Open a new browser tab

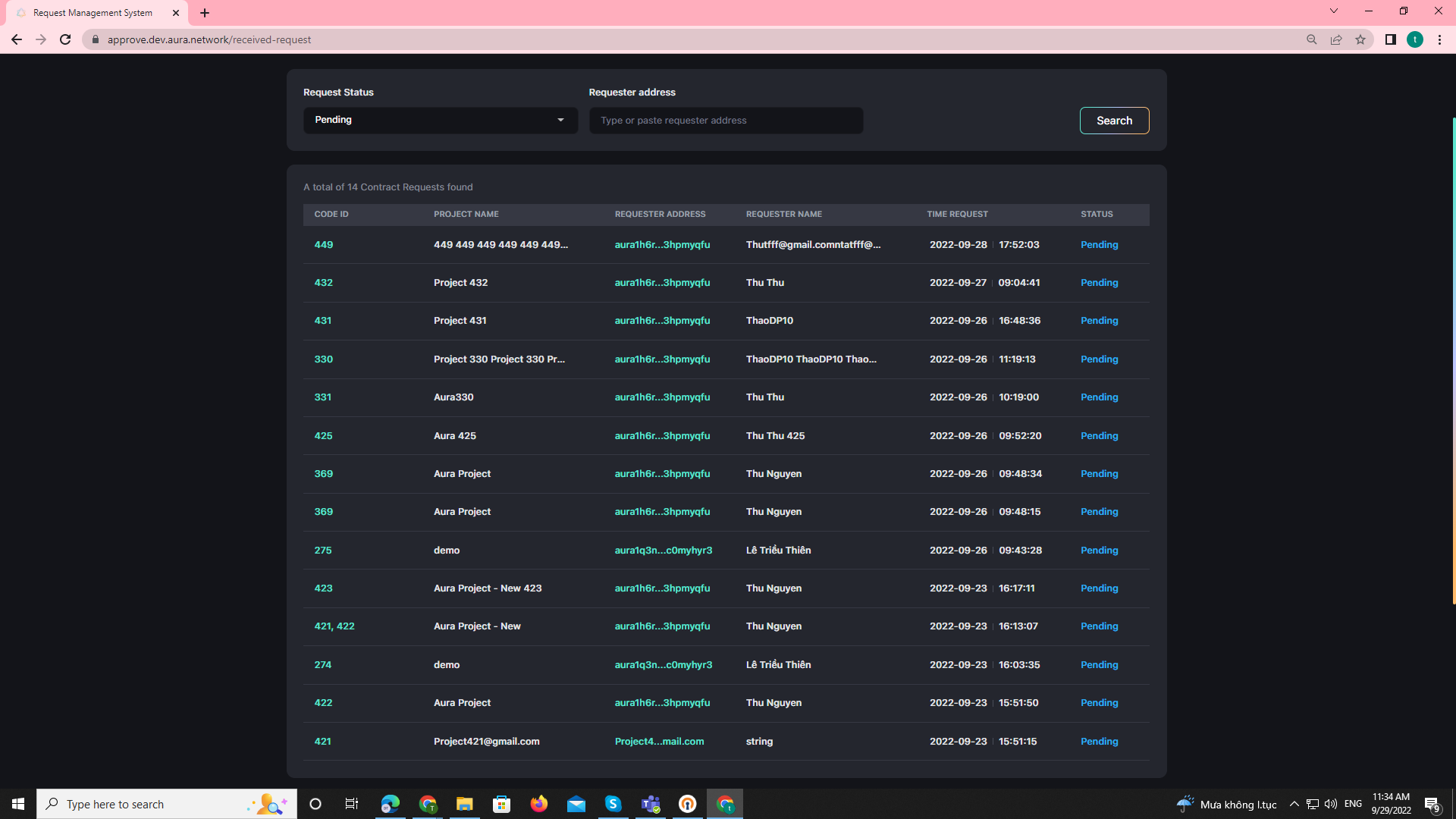click(205, 13)
